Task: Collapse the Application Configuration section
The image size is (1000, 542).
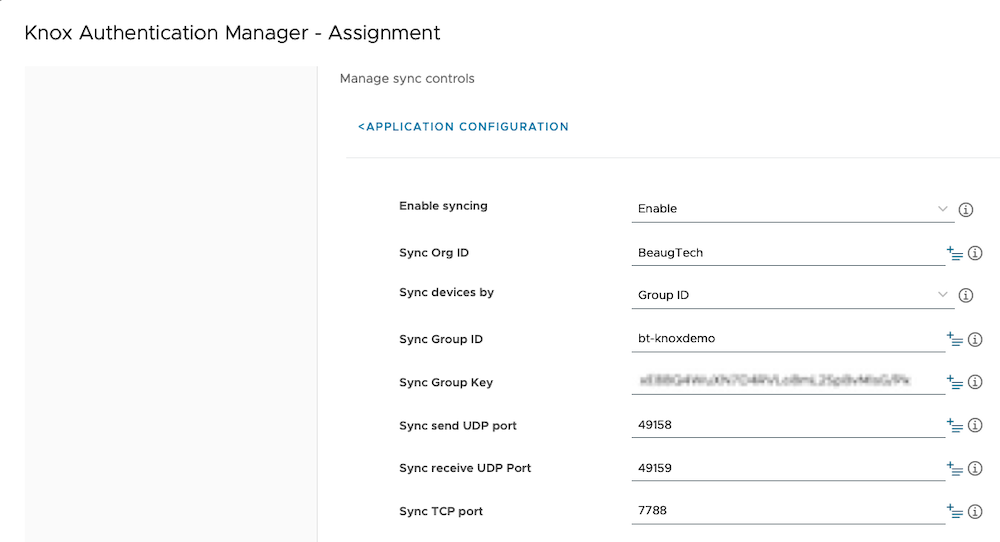Action: point(463,127)
